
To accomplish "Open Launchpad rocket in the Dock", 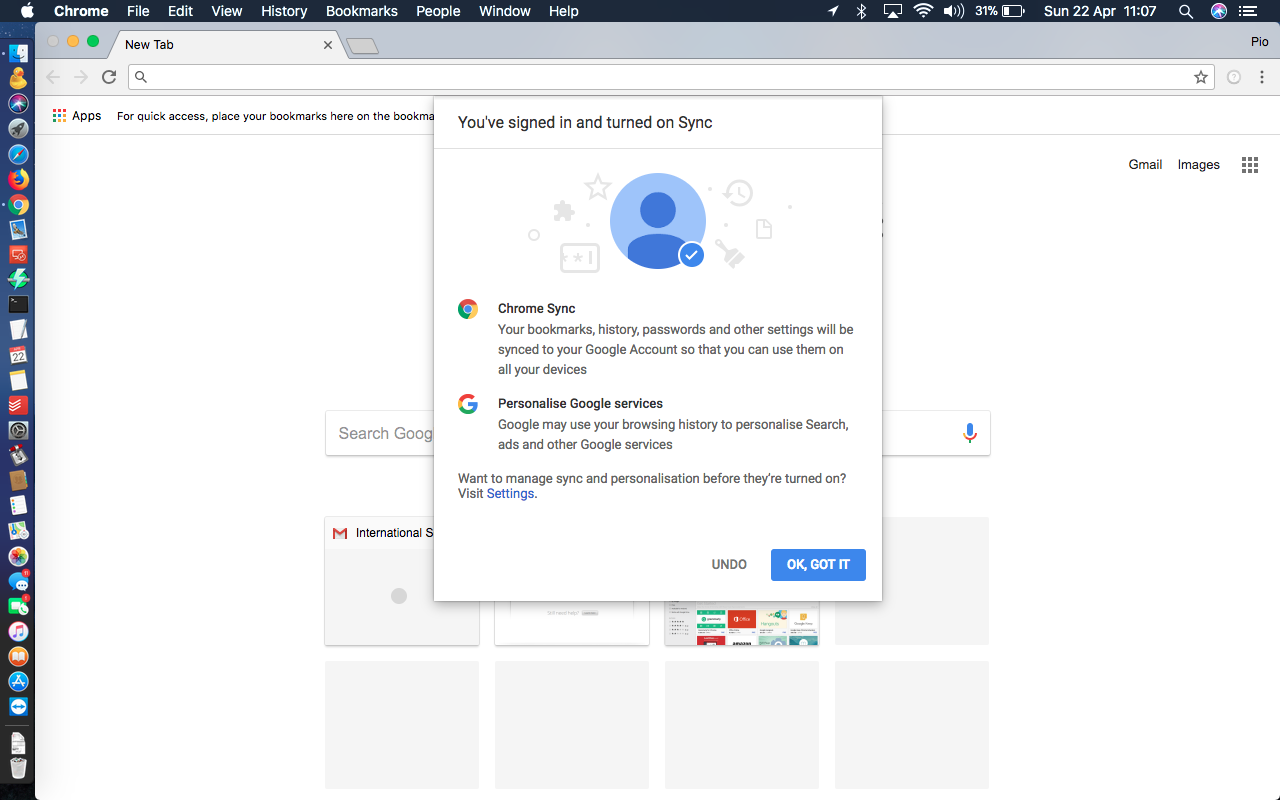I will (18, 128).
